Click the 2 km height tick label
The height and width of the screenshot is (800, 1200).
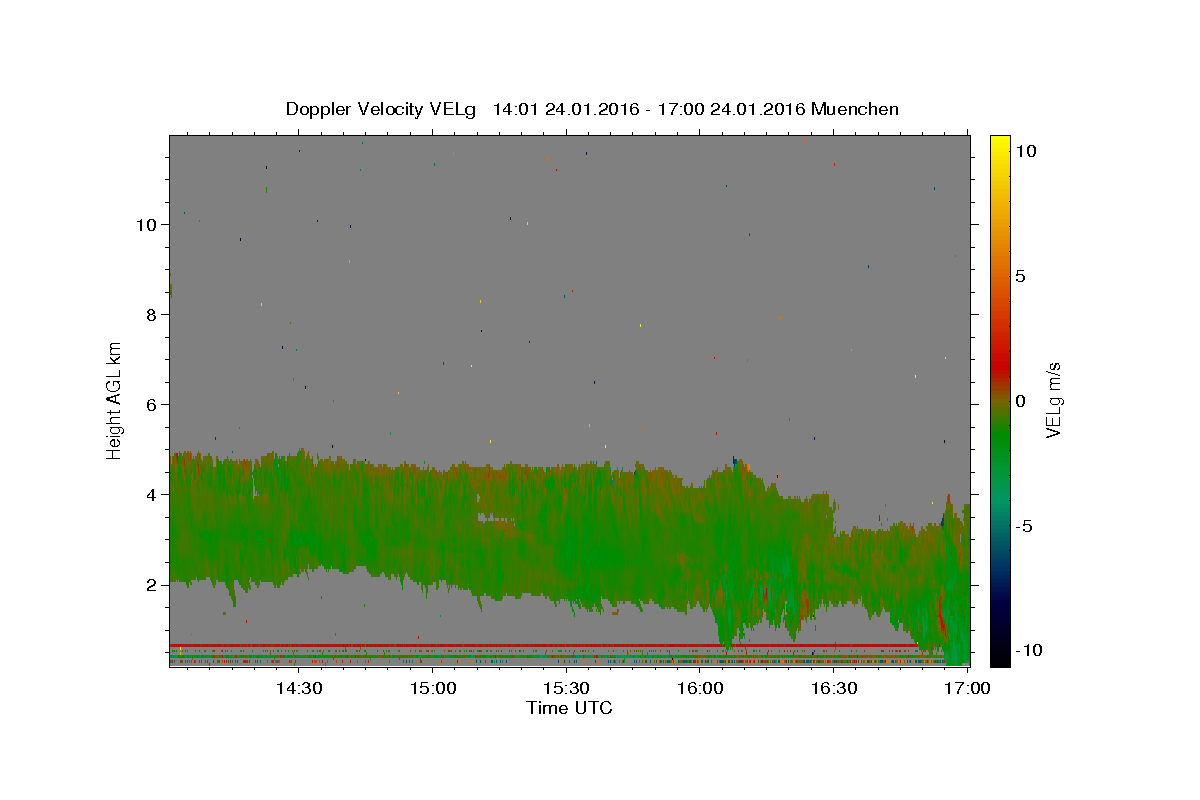[151, 585]
